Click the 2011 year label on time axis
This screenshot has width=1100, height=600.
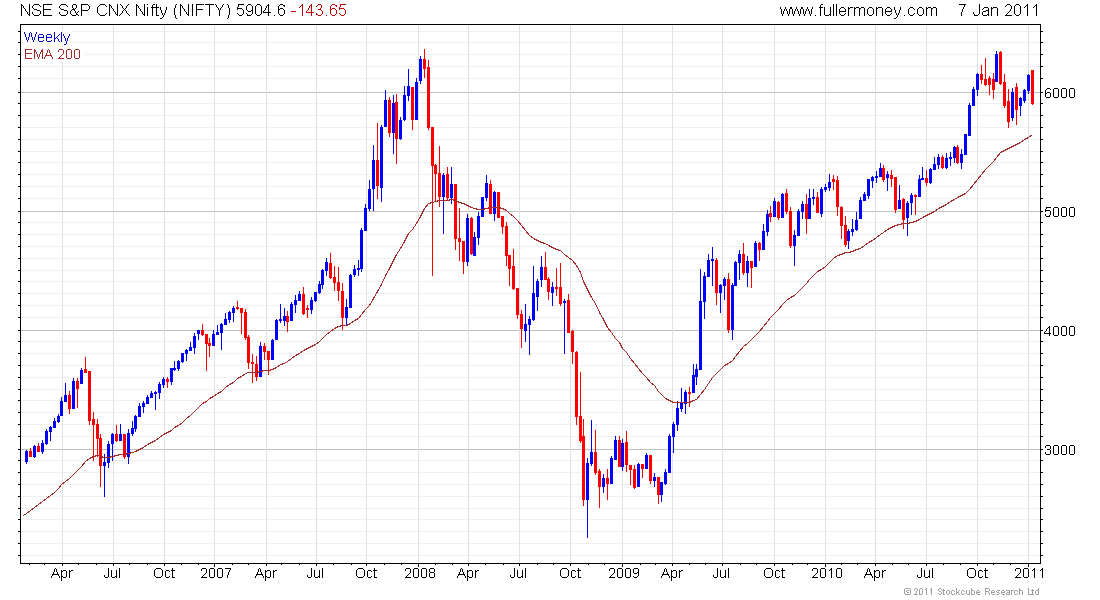click(1029, 573)
